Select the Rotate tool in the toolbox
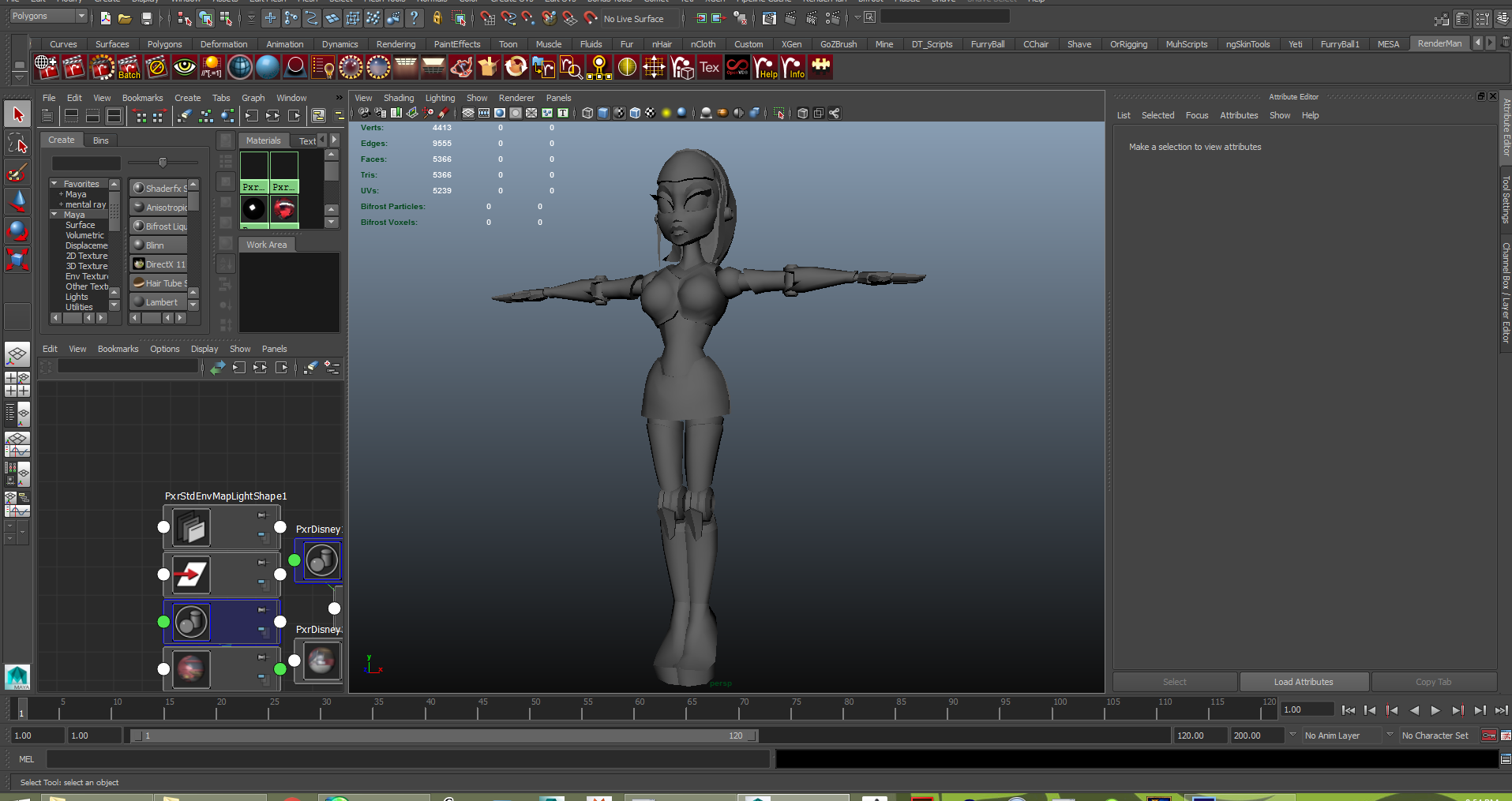Screen dimensions: 1512x801 (x=17, y=230)
